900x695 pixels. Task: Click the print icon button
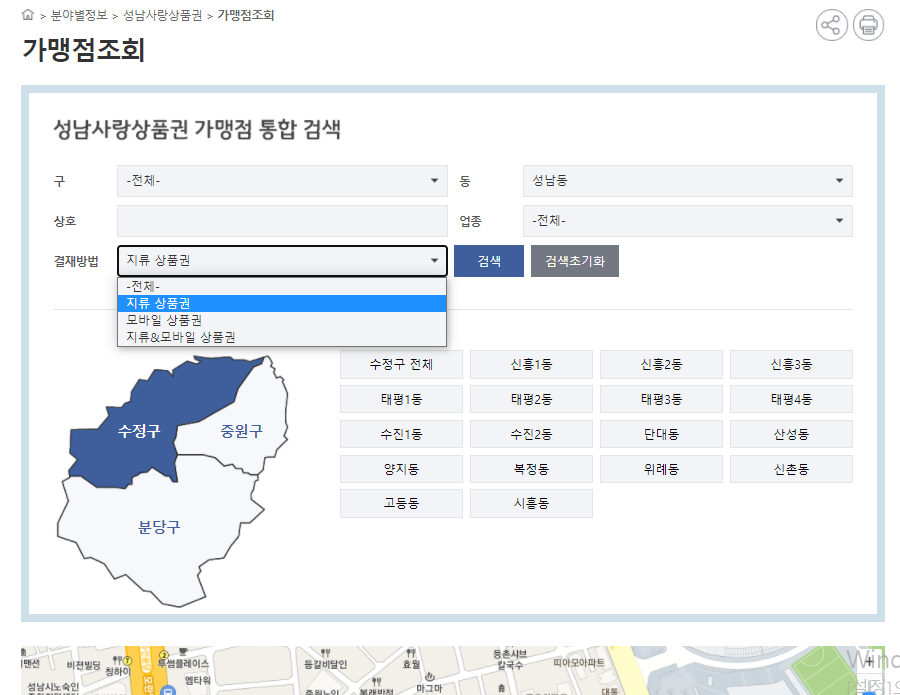pyautogui.click(x=868, y=25)
